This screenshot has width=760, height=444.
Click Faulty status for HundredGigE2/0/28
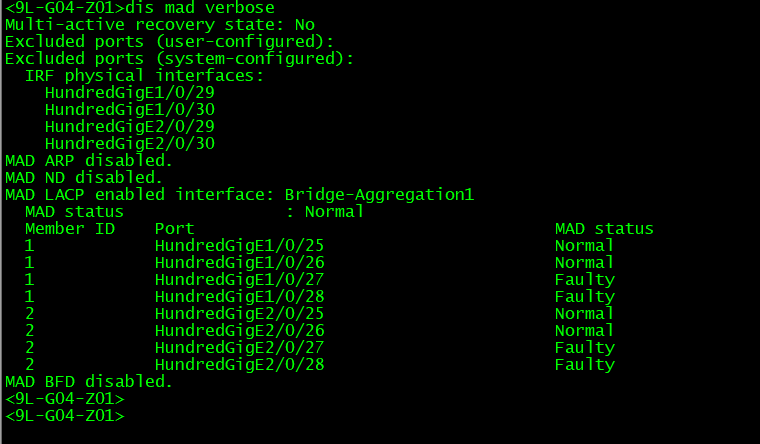(x=584, y=364)
